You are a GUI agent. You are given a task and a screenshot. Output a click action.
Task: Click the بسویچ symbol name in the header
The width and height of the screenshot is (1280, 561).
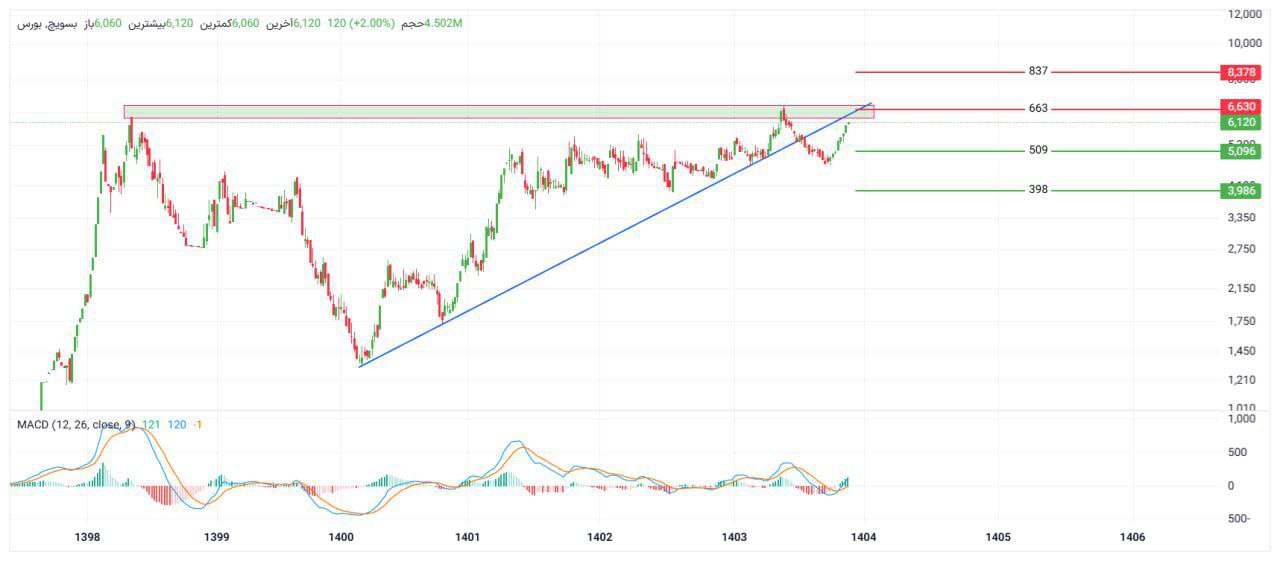54,23
